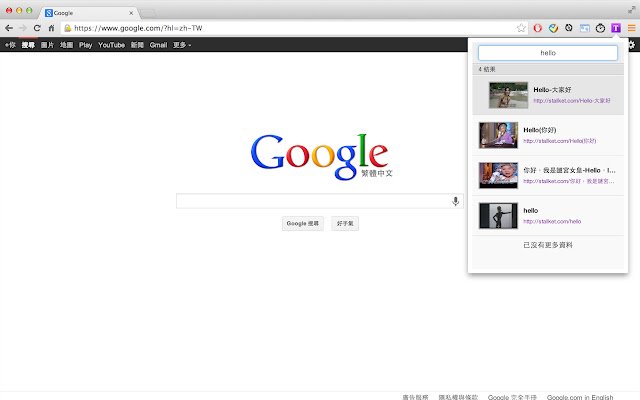
Task: Open the Hello(你好) result thumbnail
Action: click(498, 135)
